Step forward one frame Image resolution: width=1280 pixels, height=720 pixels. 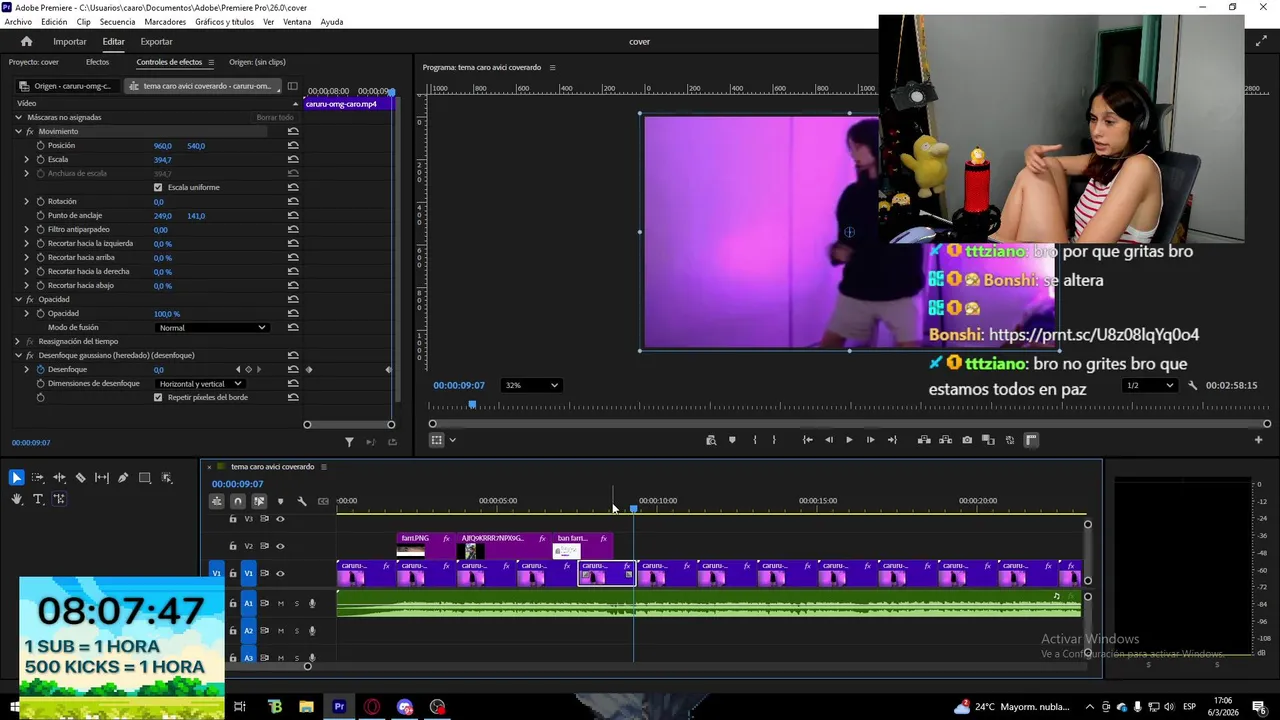pyautogui.click(x=870, y=440)
